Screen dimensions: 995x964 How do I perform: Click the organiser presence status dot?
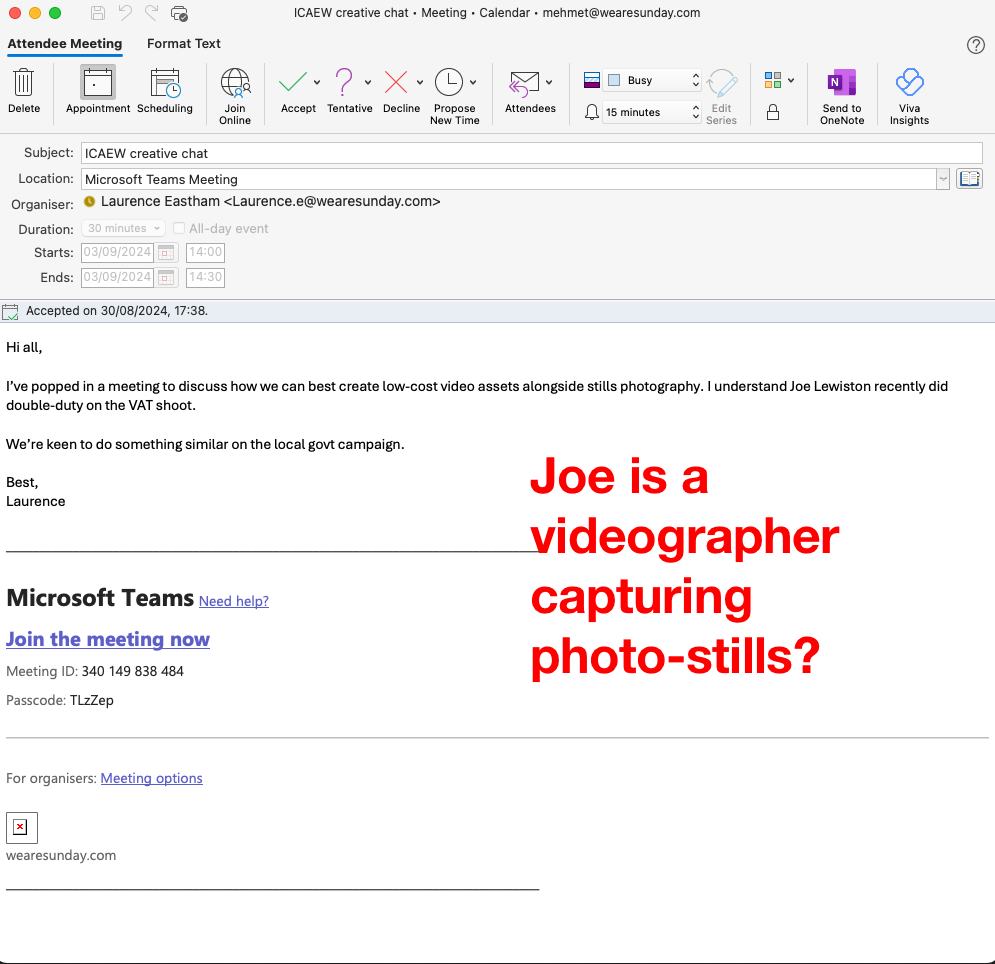[x=89, y=201]
